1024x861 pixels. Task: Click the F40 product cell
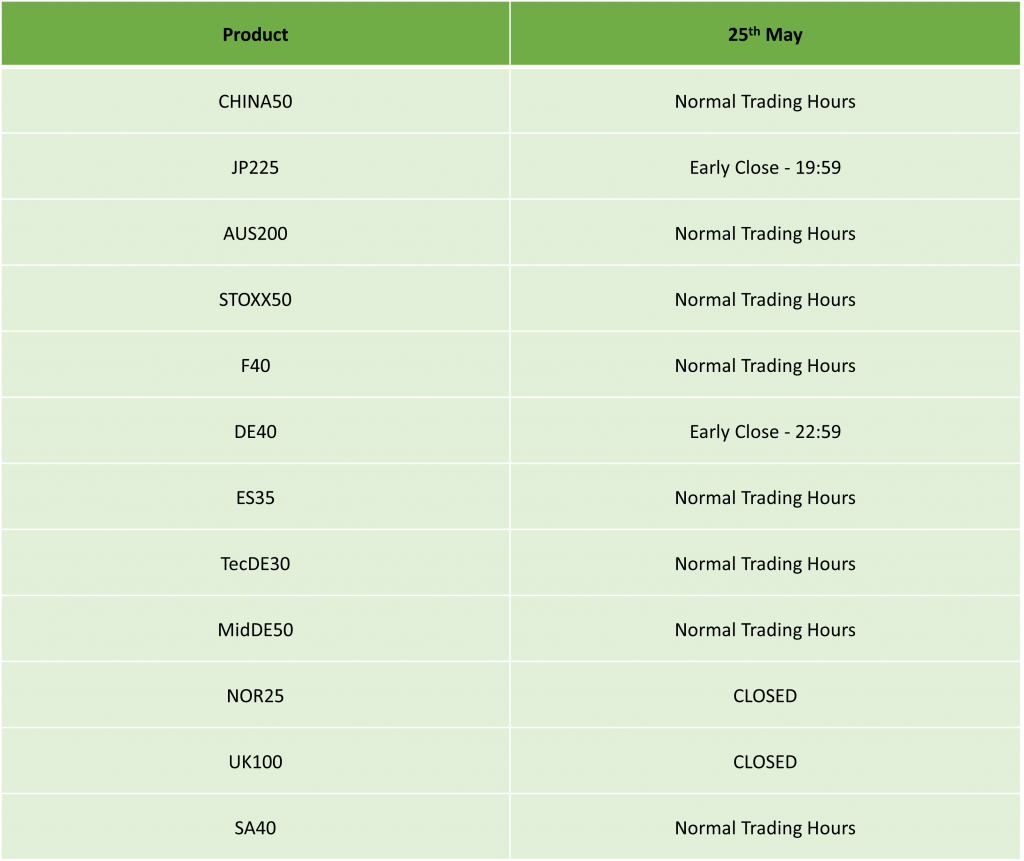click(x=255, y=365)
